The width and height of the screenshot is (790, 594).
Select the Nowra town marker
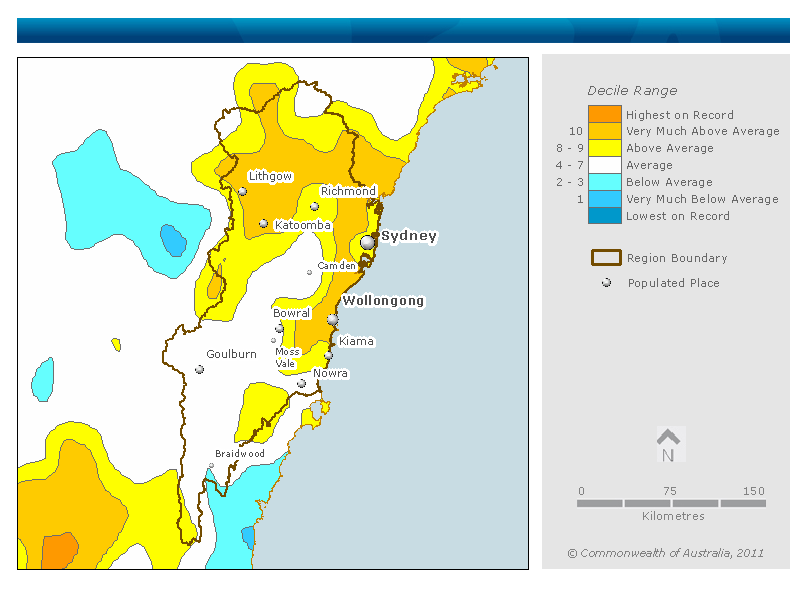tap(301, 383)
